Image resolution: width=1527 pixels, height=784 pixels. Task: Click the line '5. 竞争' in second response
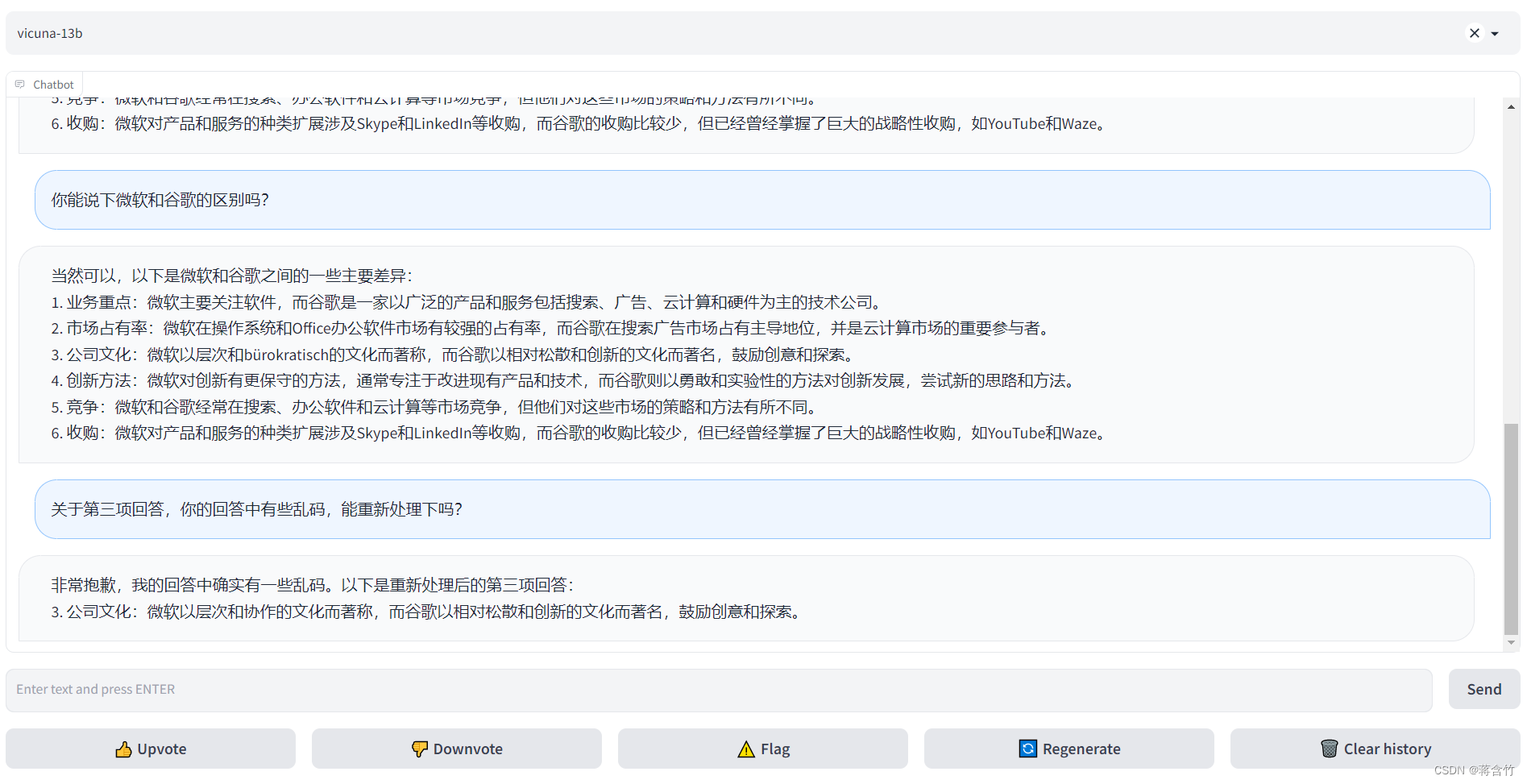click(437, 407)
